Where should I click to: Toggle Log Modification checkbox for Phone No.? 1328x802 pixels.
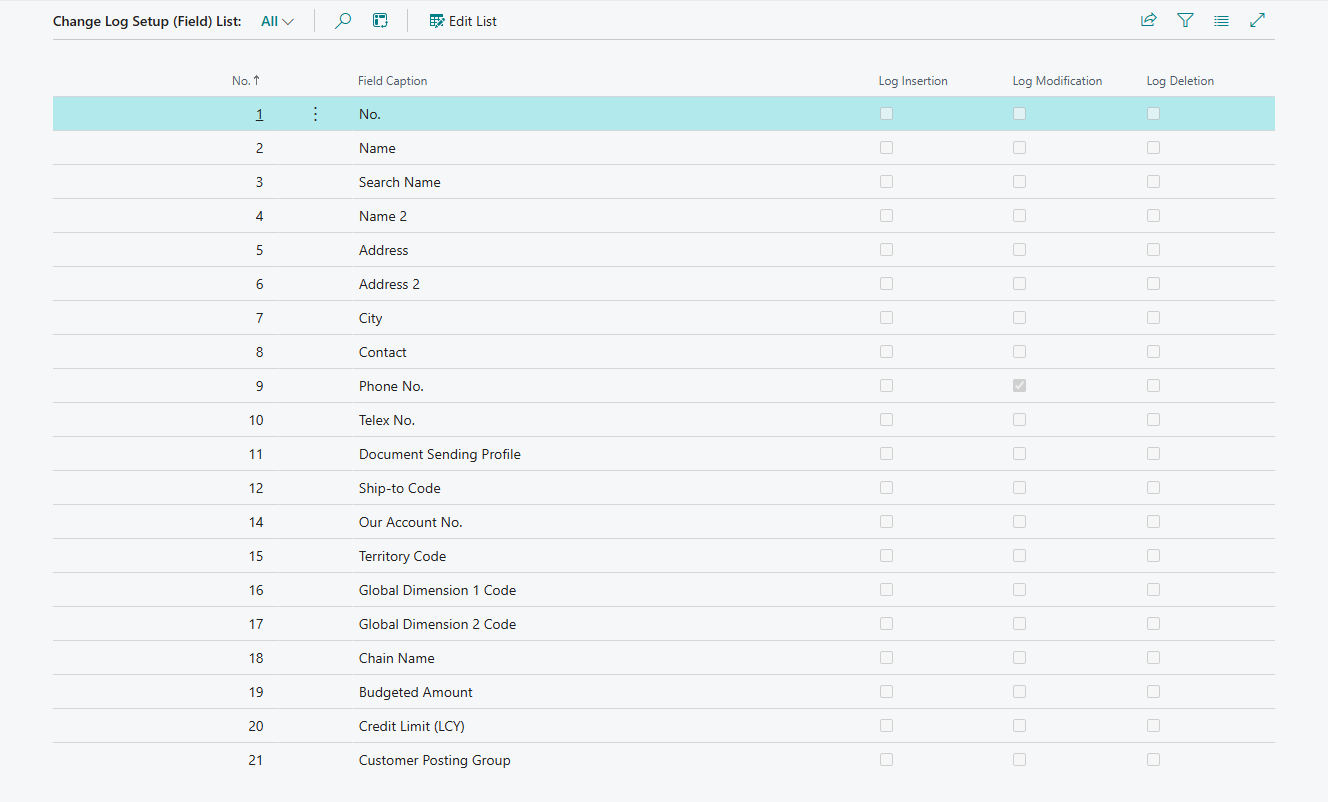(1019, 386)
